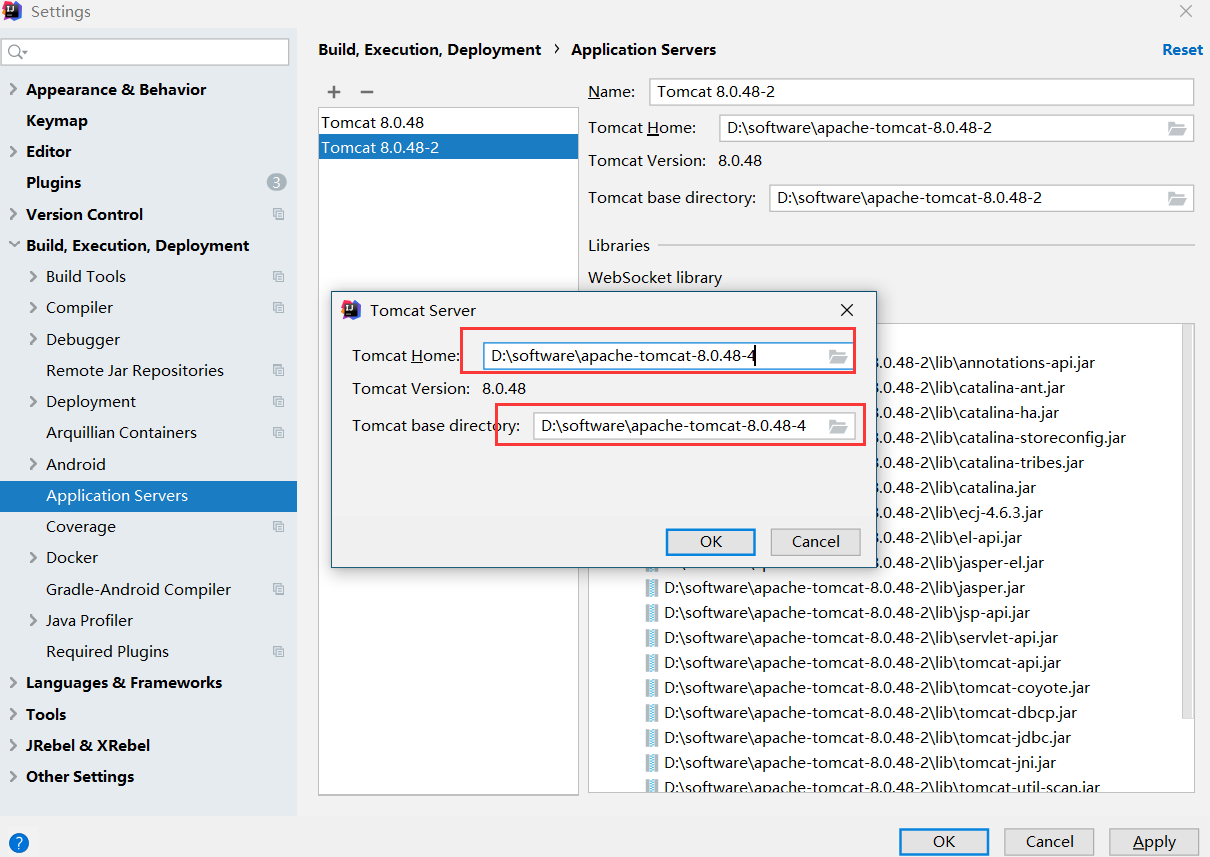Viewport: 1210px width, 857px height.
Task: Add a new application server with plus icon
Action: pos(334,92)
